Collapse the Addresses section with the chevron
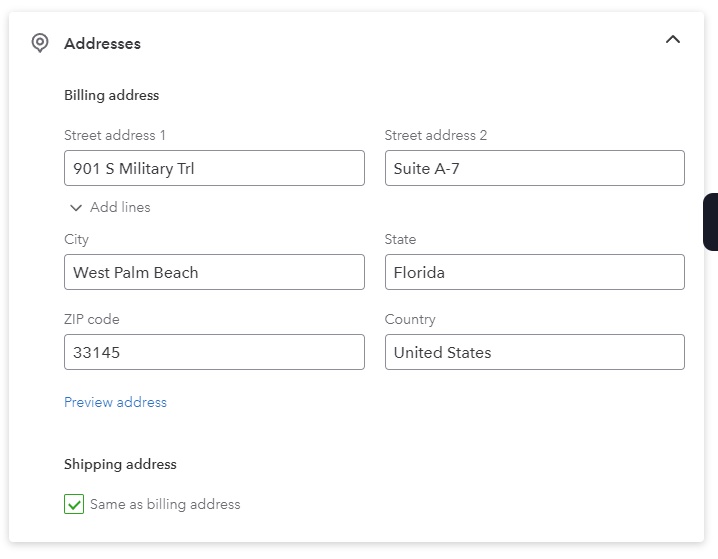The width and height of the screenshot is (718, 559). coord(673,39)
